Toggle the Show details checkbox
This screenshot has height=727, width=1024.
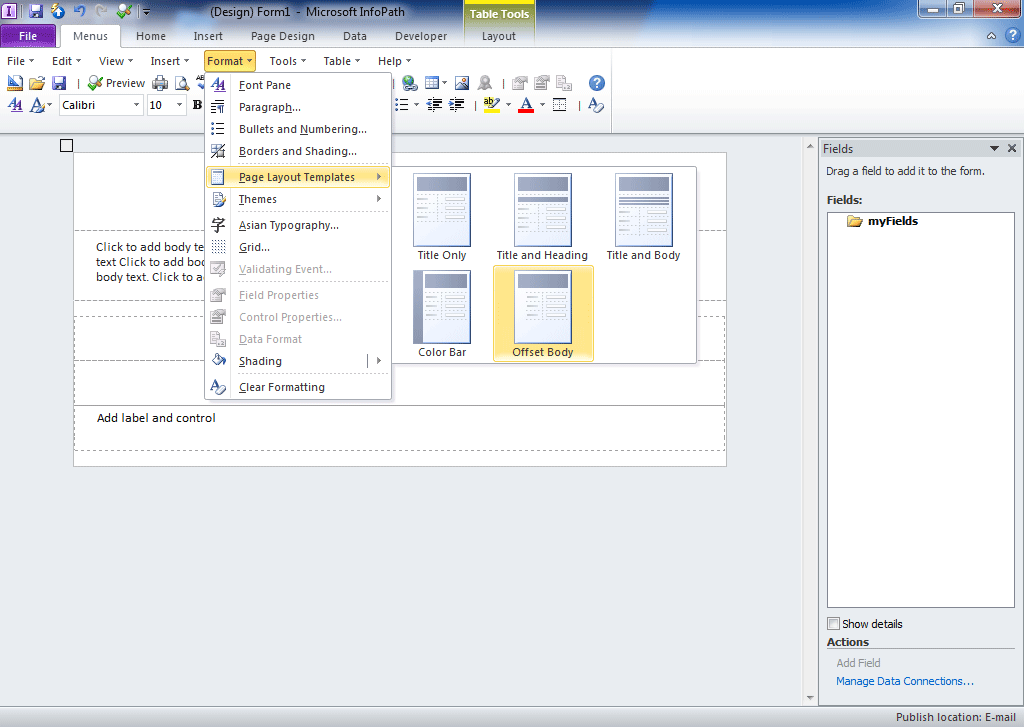point(833,623)
